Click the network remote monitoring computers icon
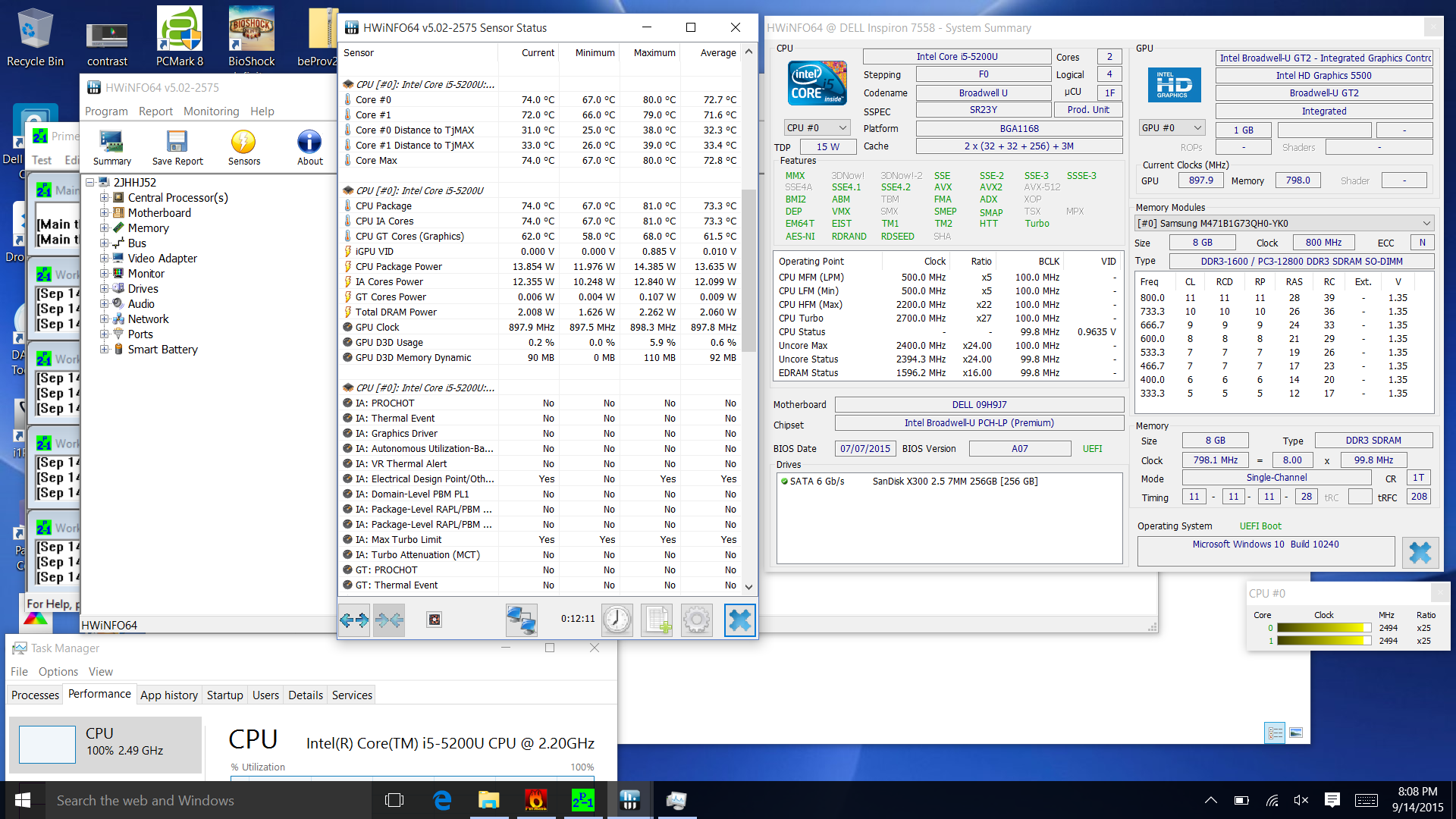 click(522, 620)
